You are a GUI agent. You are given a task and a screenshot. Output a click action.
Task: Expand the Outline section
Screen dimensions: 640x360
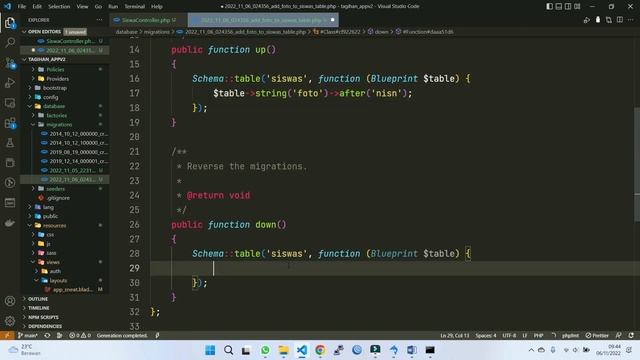pyautogui.click(x=38, y=299)
